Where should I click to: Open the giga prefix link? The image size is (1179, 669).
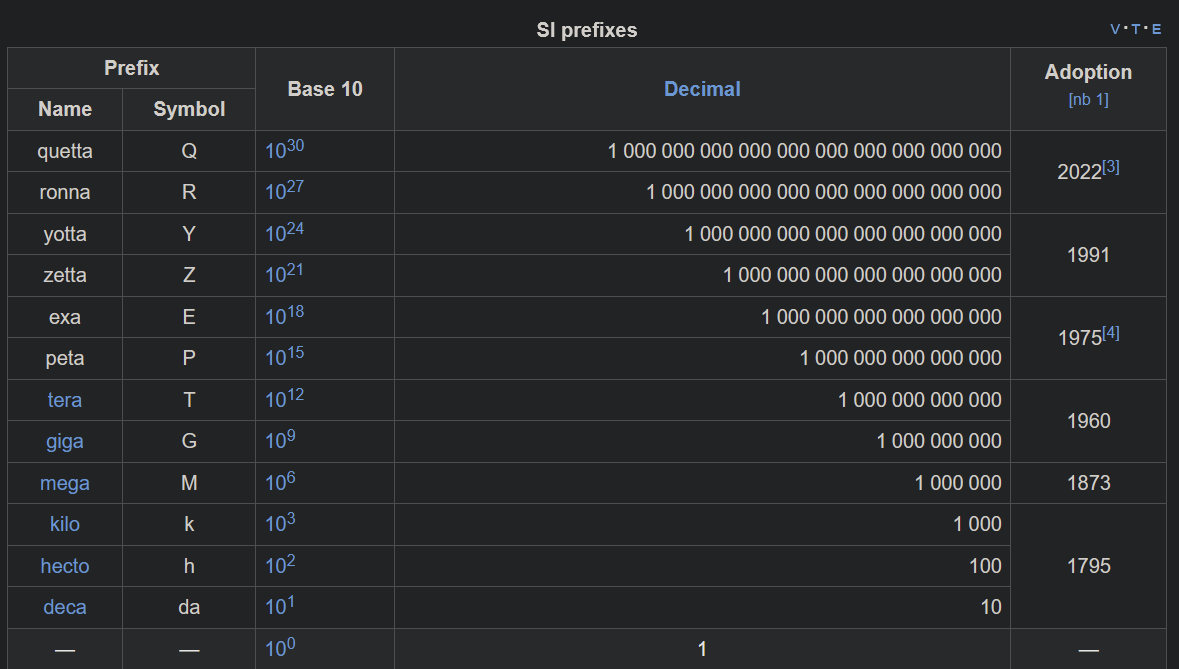[x=65, y=441]
